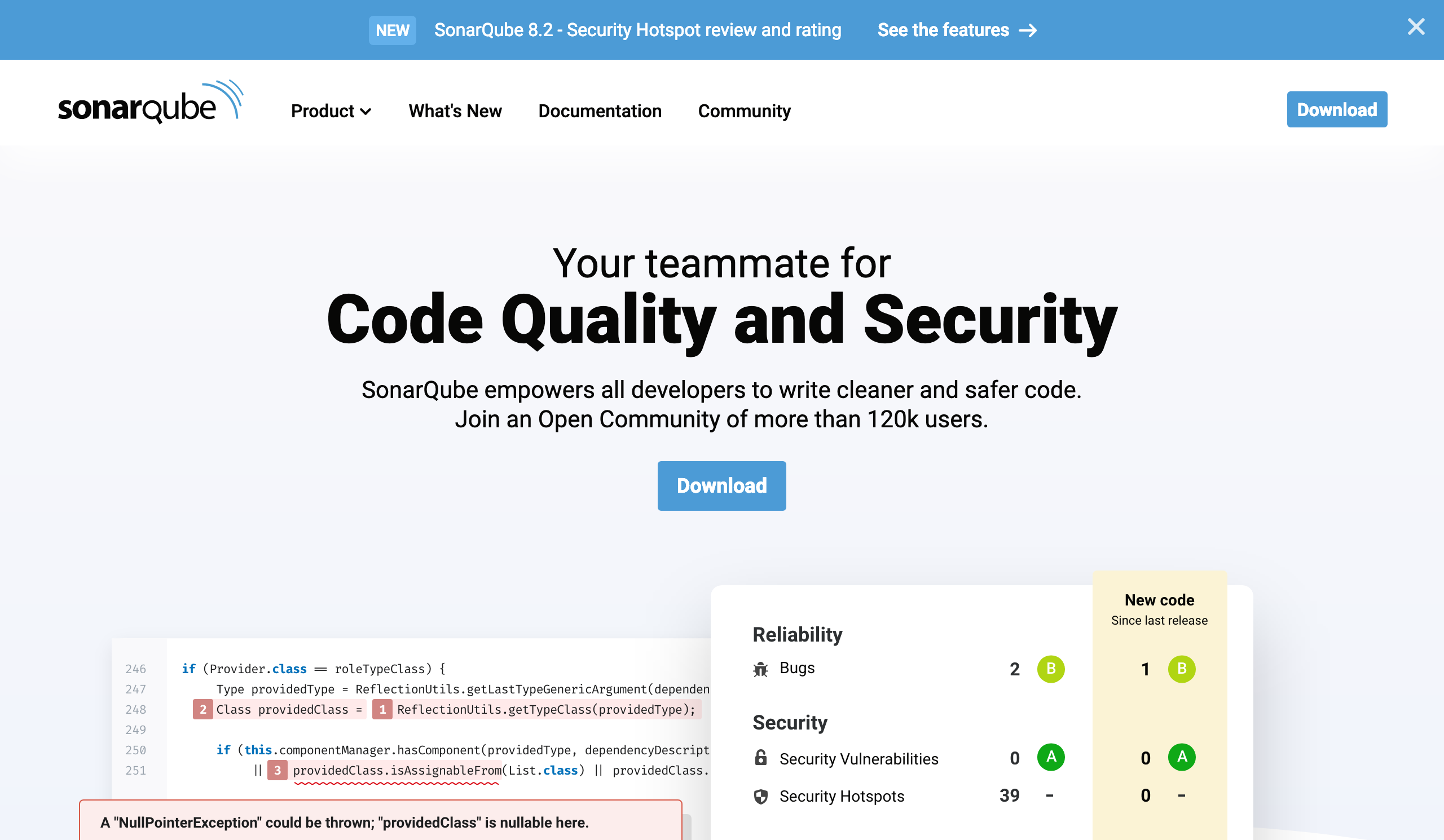Click issue flow marker 1 on line 248
The width and height of the screenshot is (1444, 840).
[382, 709]
